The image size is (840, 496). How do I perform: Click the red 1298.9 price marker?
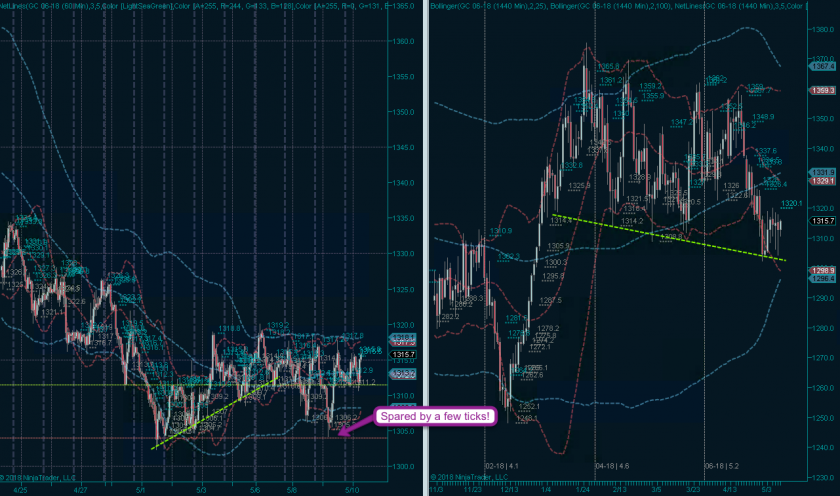coord(822,270)
